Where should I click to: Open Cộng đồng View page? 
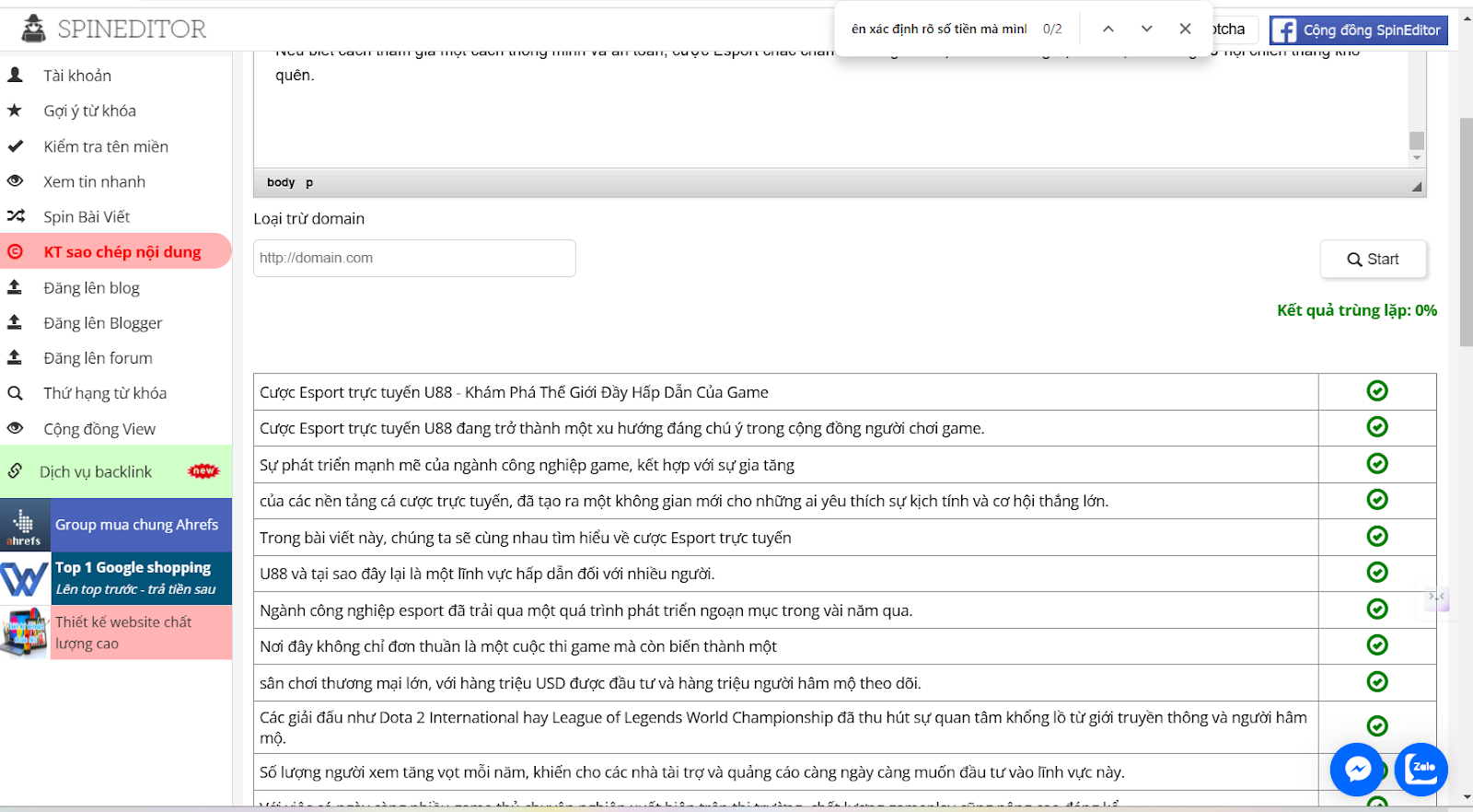point(99,429)
